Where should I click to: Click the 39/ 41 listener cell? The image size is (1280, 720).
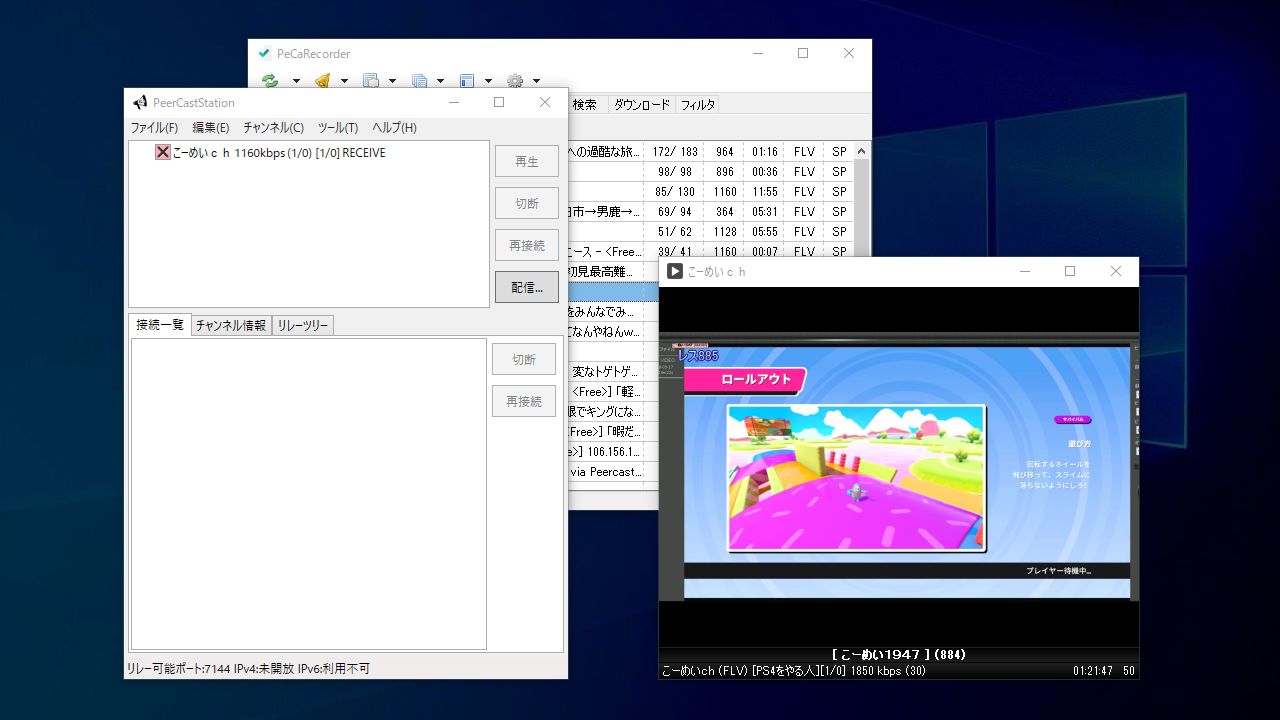tap(675, 252)
